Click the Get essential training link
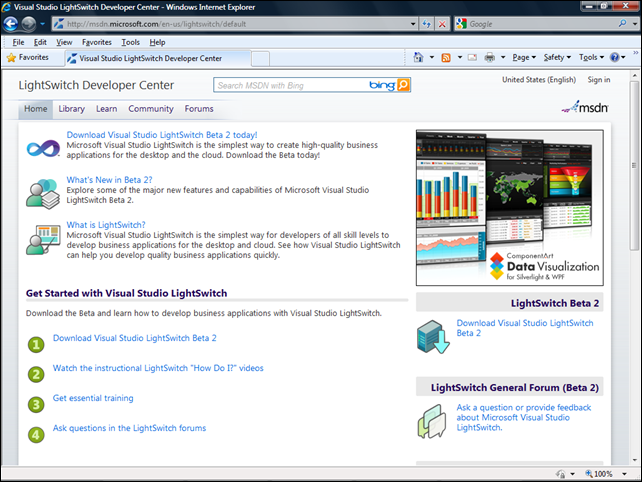Screen dimensions: 642x482 click(x=93, y=398)
